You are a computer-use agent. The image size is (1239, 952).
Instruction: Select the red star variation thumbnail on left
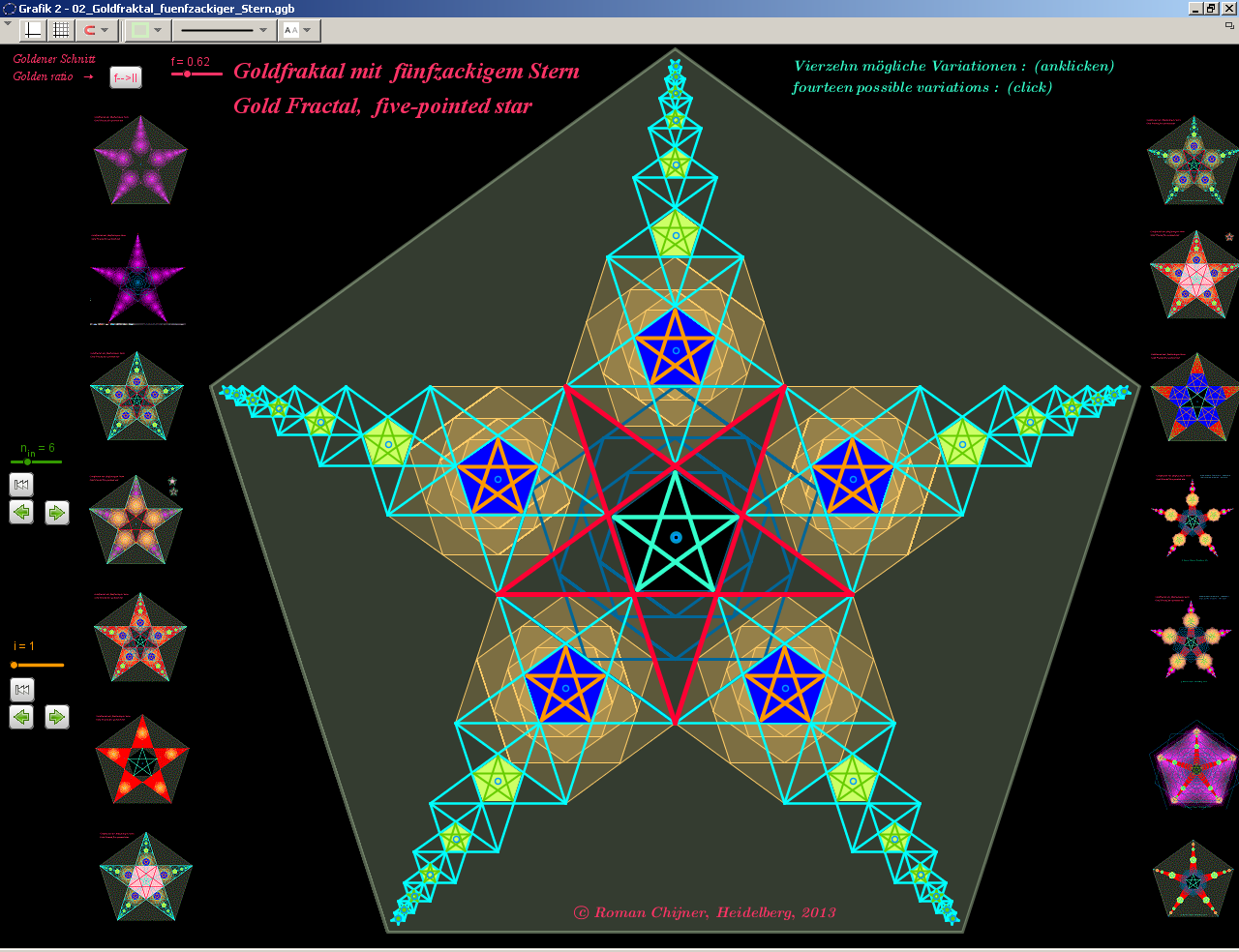pyautogui.click(x=142, y=760)
